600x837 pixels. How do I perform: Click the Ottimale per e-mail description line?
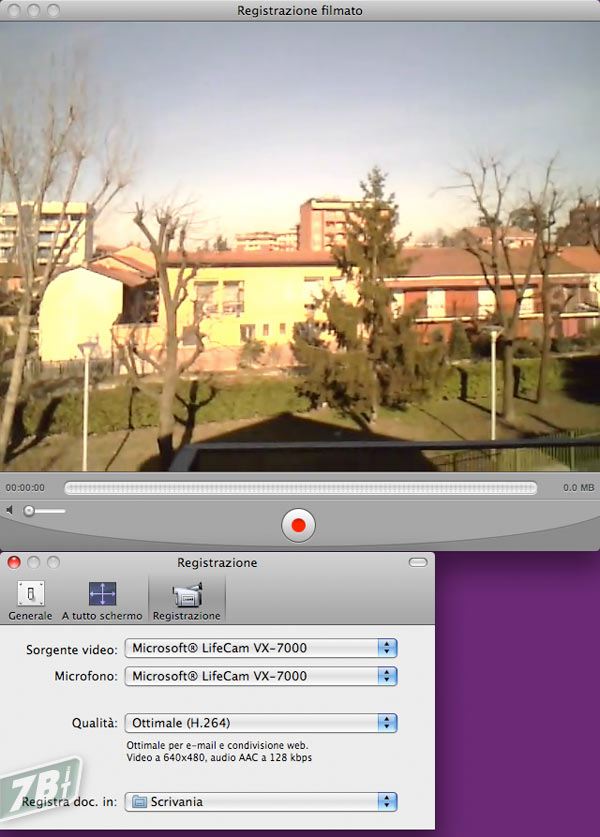pos(217,745)
